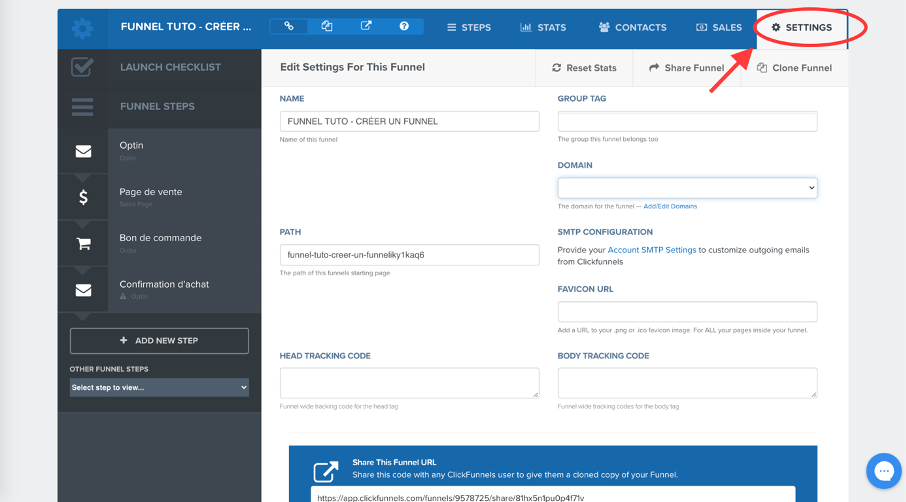Click Clone Funnel button
Viewport: 906px width, 502px height.
coord(794,68)
